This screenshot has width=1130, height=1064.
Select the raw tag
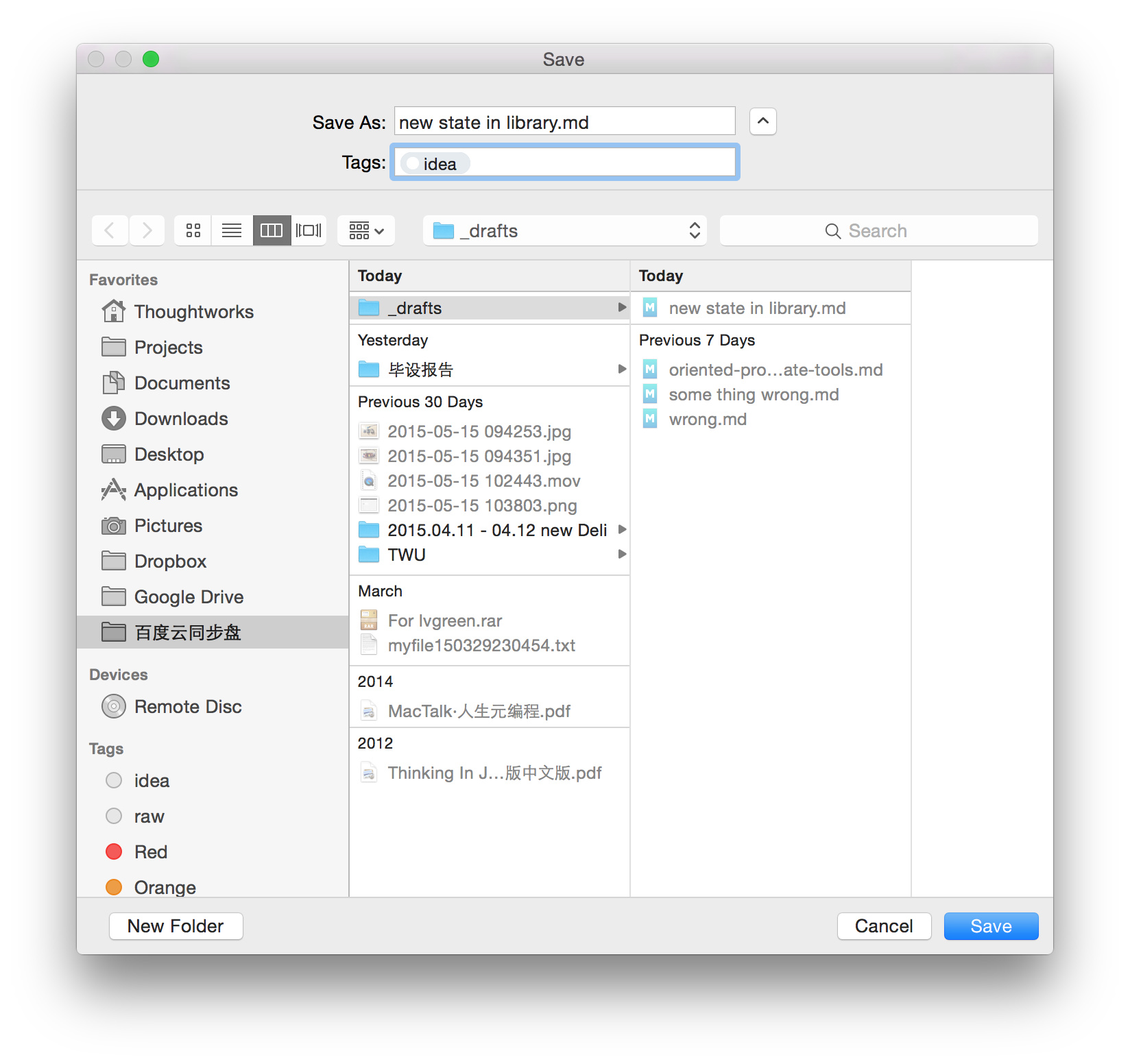(148, 816)
